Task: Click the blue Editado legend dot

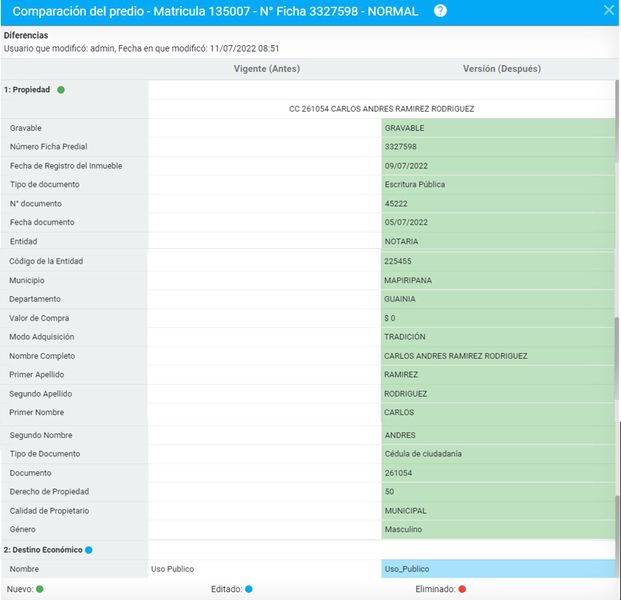Action: 249,589
